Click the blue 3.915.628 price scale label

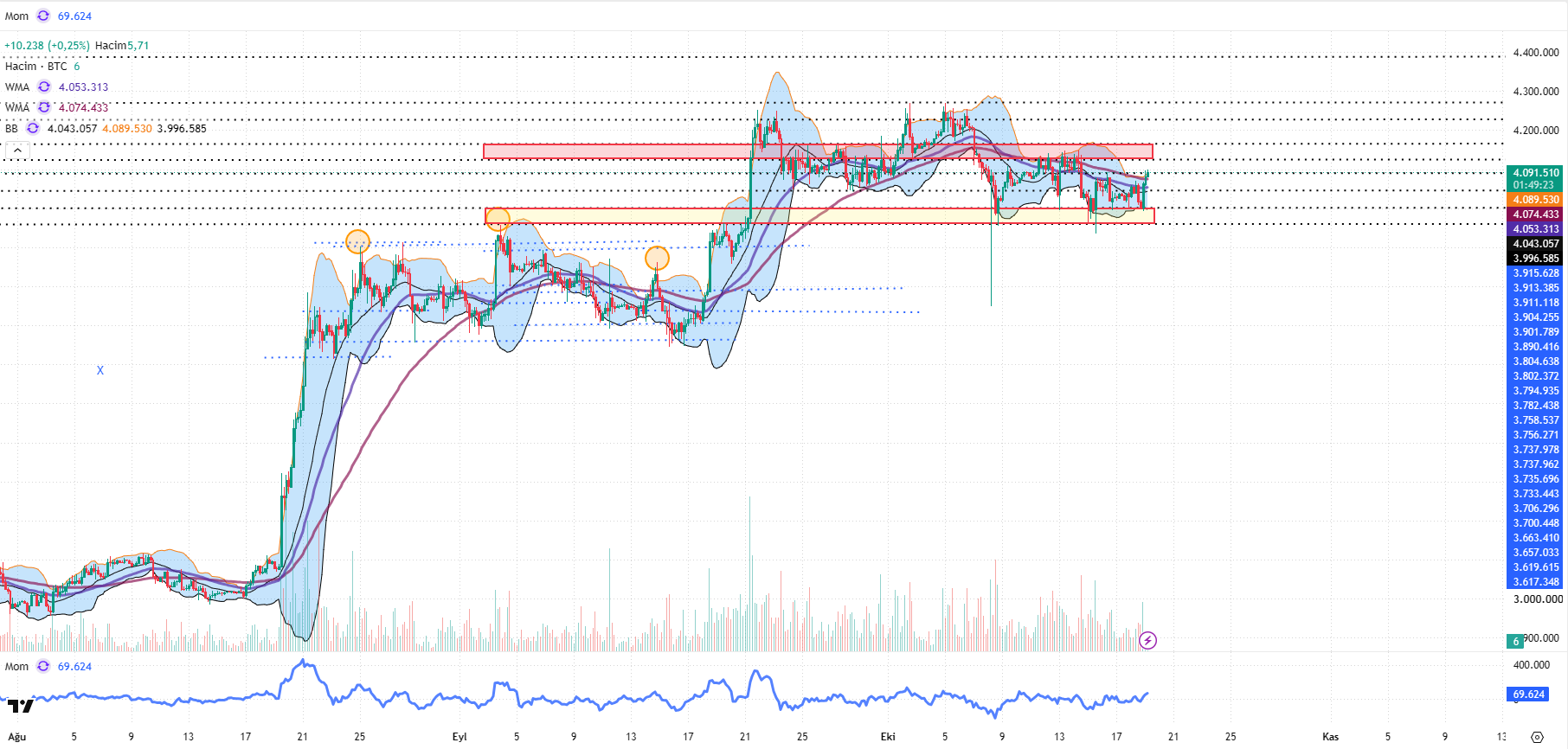coord(1534,272)
